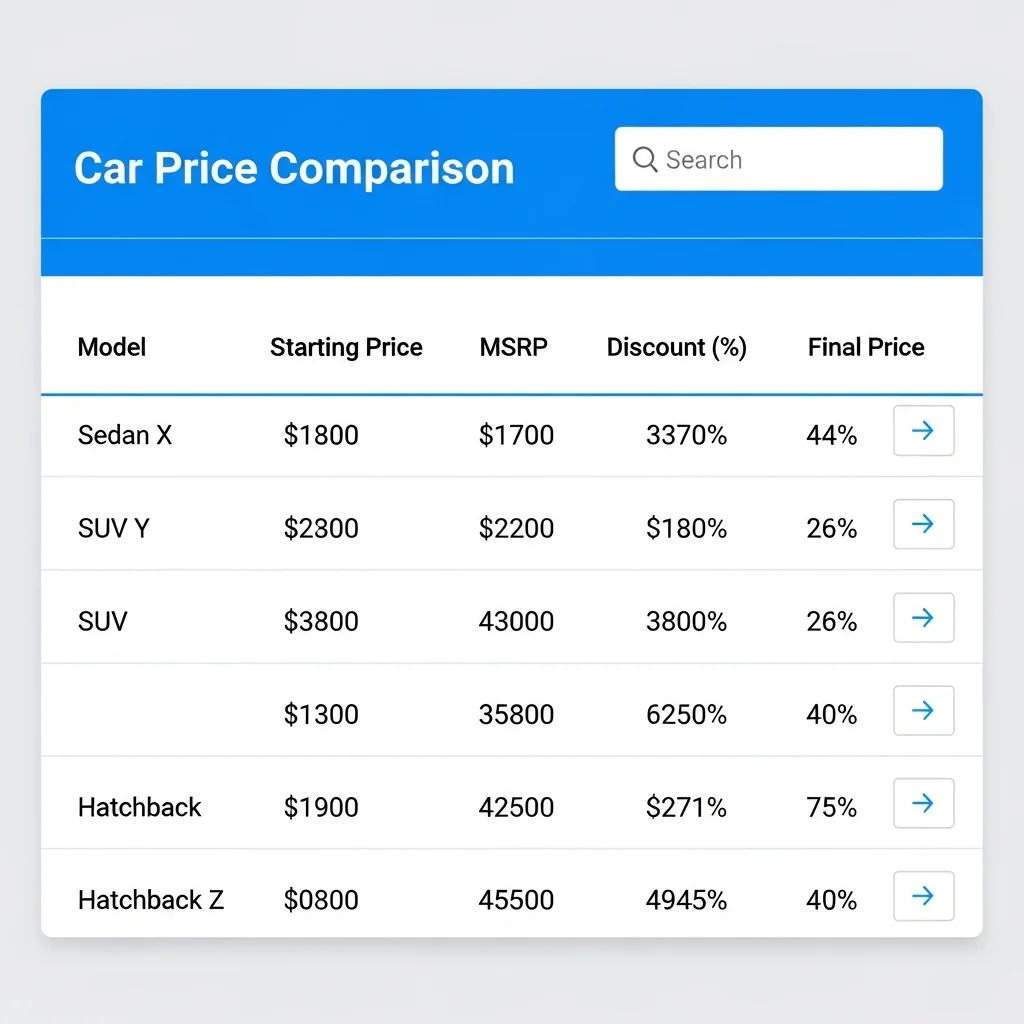Open the Sedan X row arrow
This screenshot has width=1024, height=1024.
923,431
